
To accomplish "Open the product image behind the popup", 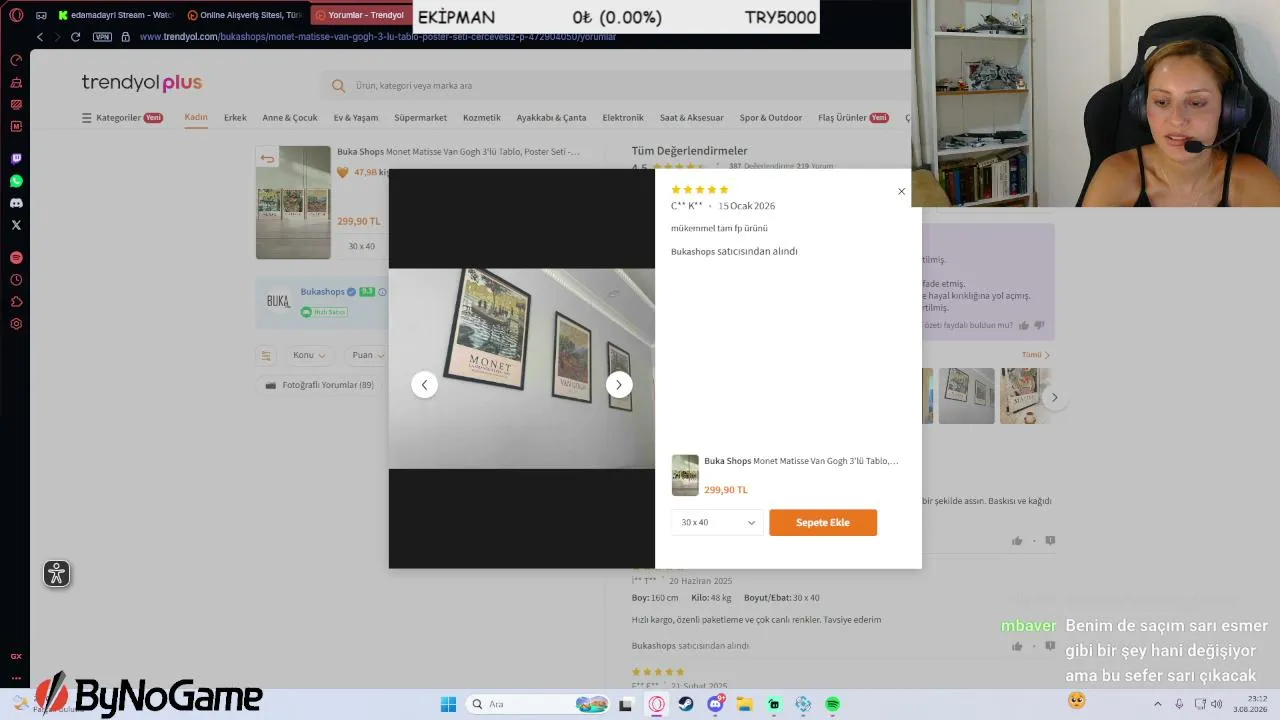I will click(x=293, y=202).
